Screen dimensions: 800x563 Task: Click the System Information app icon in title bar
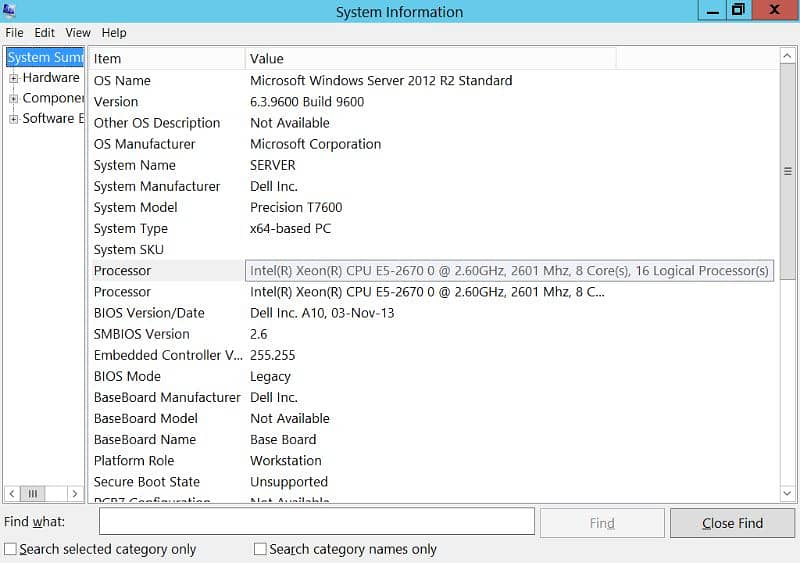tap(9, 10)
